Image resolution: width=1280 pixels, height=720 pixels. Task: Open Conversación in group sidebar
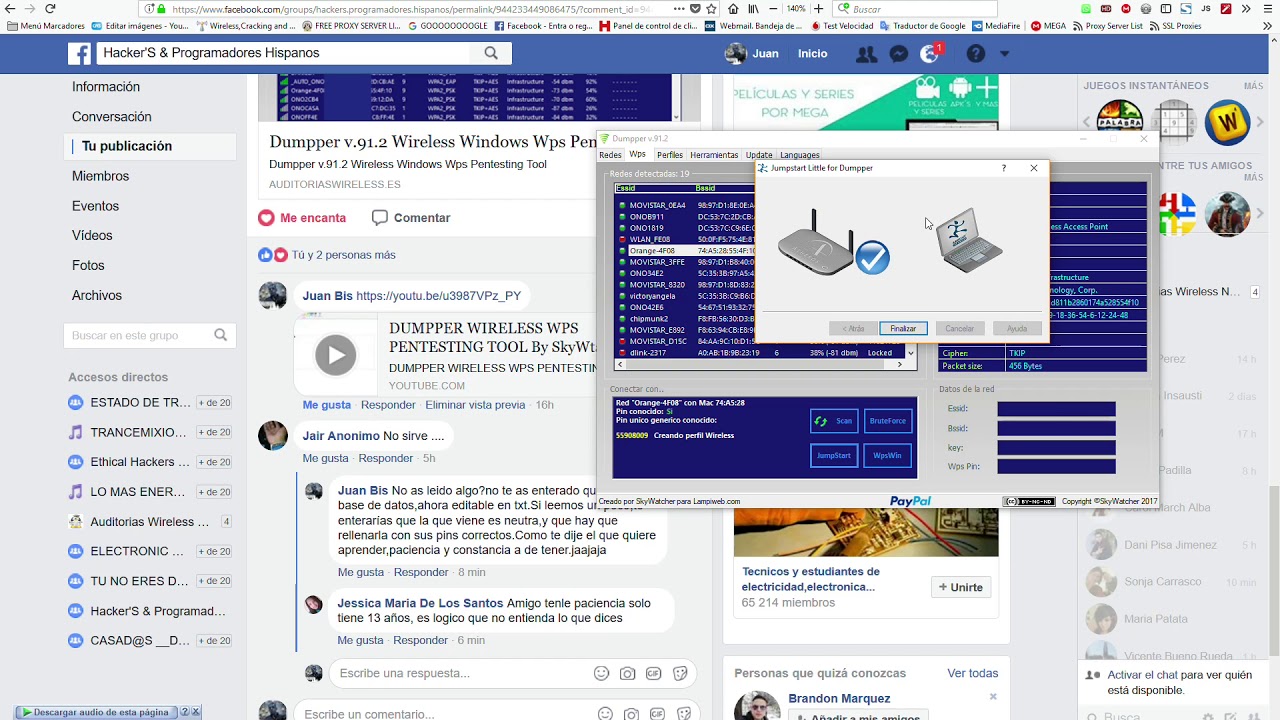point(112,117)
